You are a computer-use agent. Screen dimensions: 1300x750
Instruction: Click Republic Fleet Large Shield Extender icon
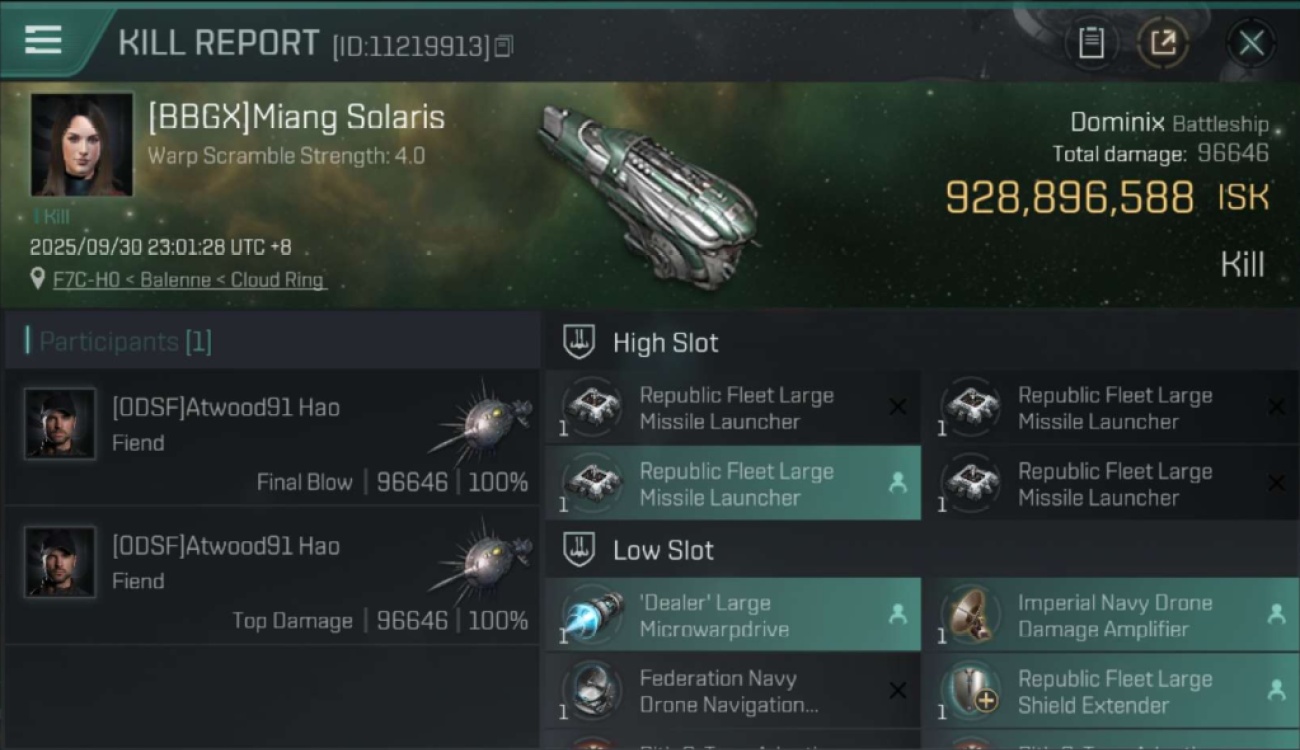[970, 692]
